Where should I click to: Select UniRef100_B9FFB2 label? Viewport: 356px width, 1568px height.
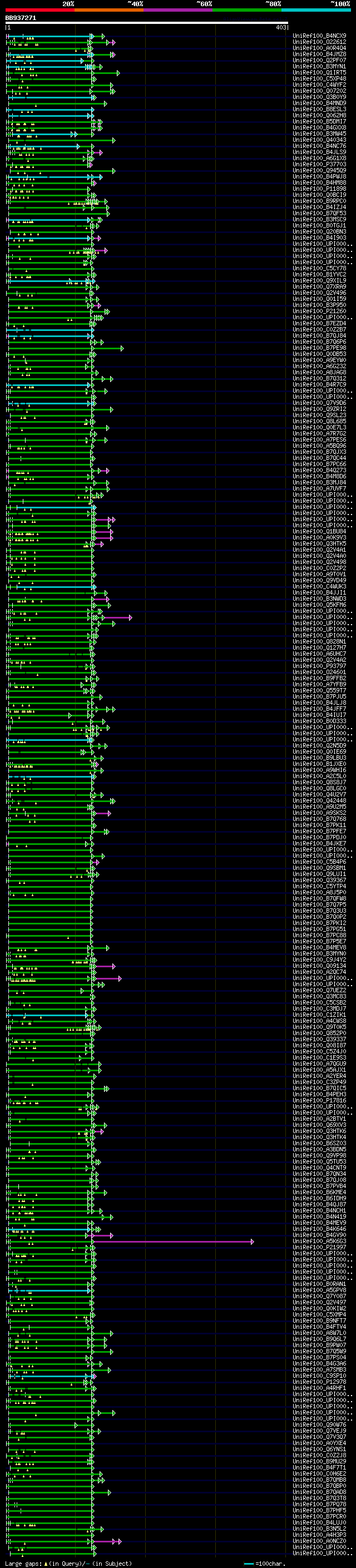(x=319, y=678)
